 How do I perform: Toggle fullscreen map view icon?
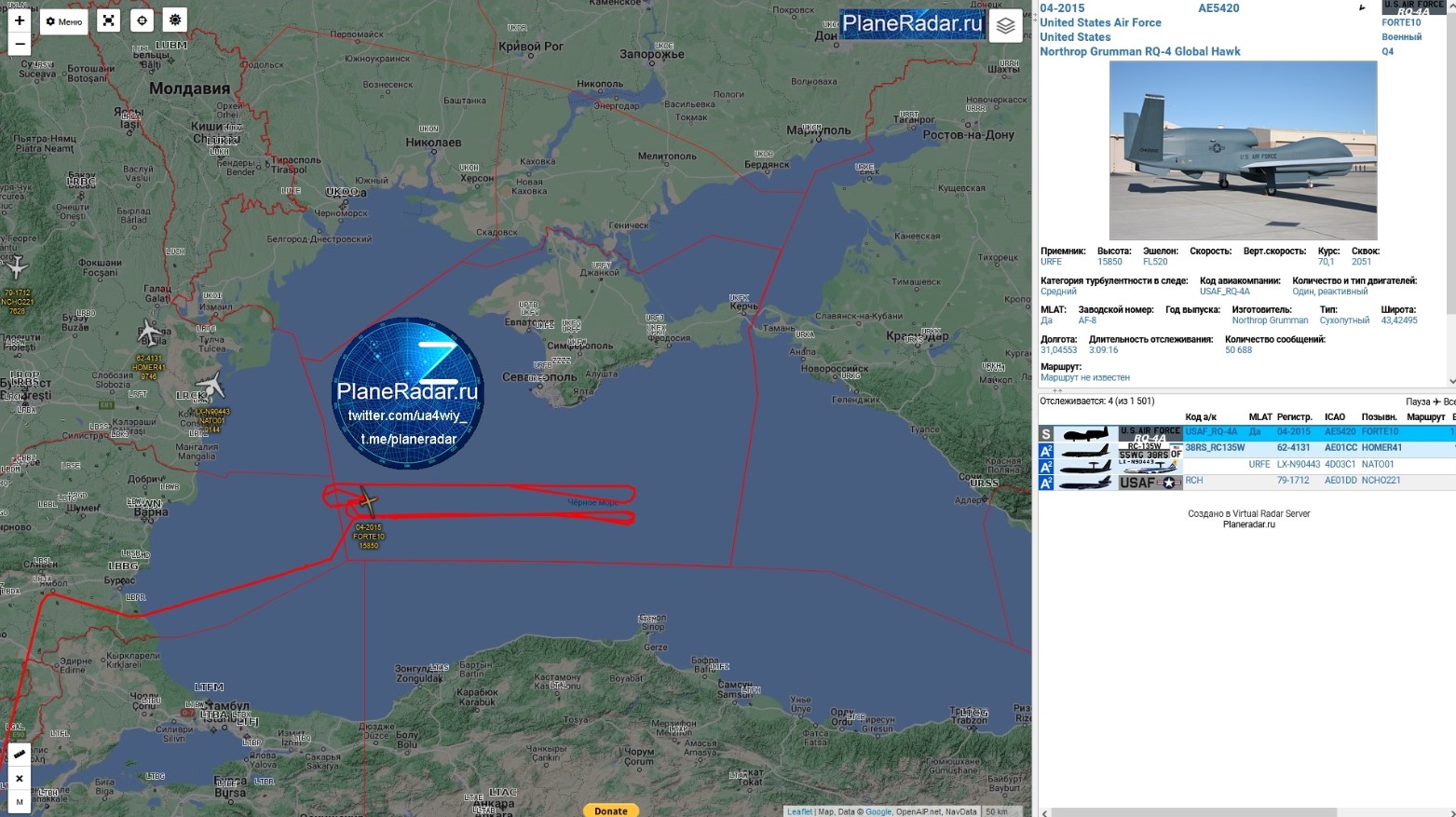109,20
